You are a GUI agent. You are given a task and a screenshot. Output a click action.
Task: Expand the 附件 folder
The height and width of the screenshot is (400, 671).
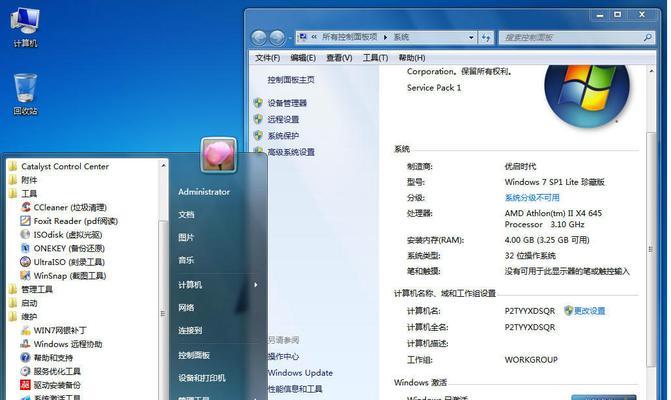pos(23,180)
